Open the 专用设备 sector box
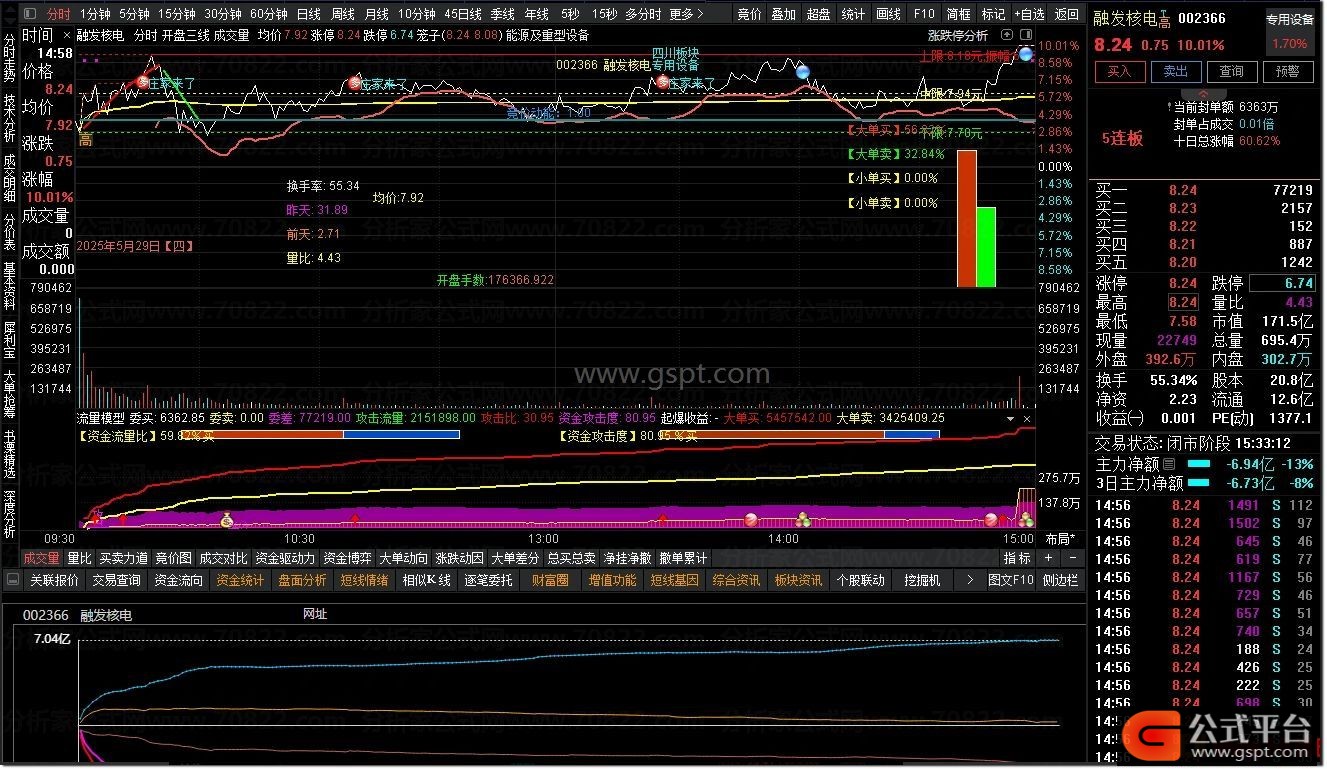The width and height of the screenshot is (1327, 769). coord(1290,32)
